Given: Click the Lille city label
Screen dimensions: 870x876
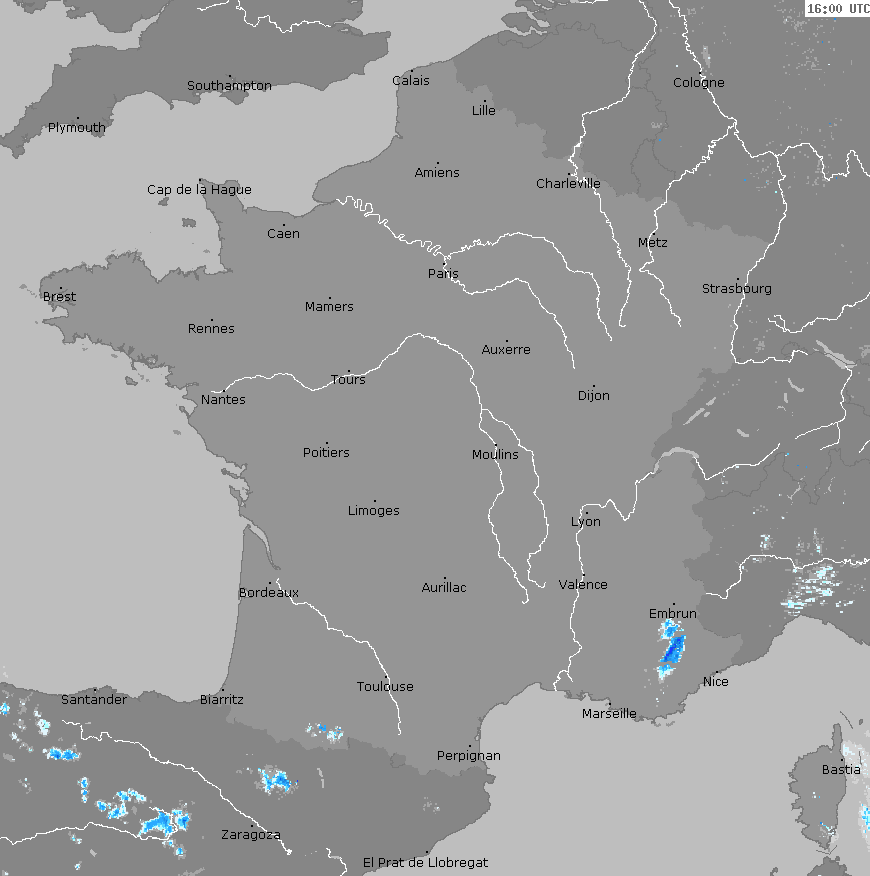Looking at the screenshot, I should pyautogui.click(x=483, y=110).
